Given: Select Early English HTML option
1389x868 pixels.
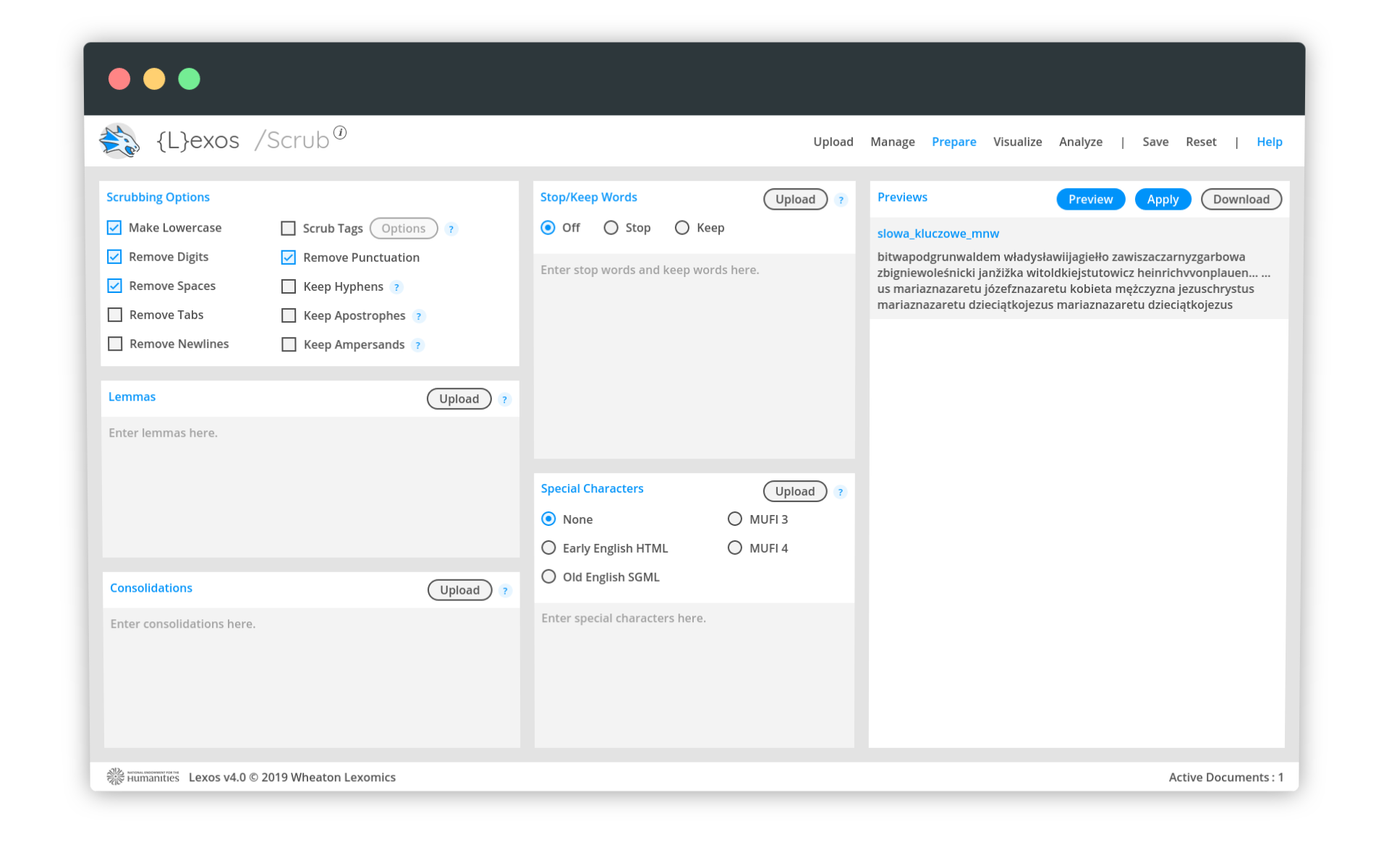Looking at the screenshot, I should (549, 548).
